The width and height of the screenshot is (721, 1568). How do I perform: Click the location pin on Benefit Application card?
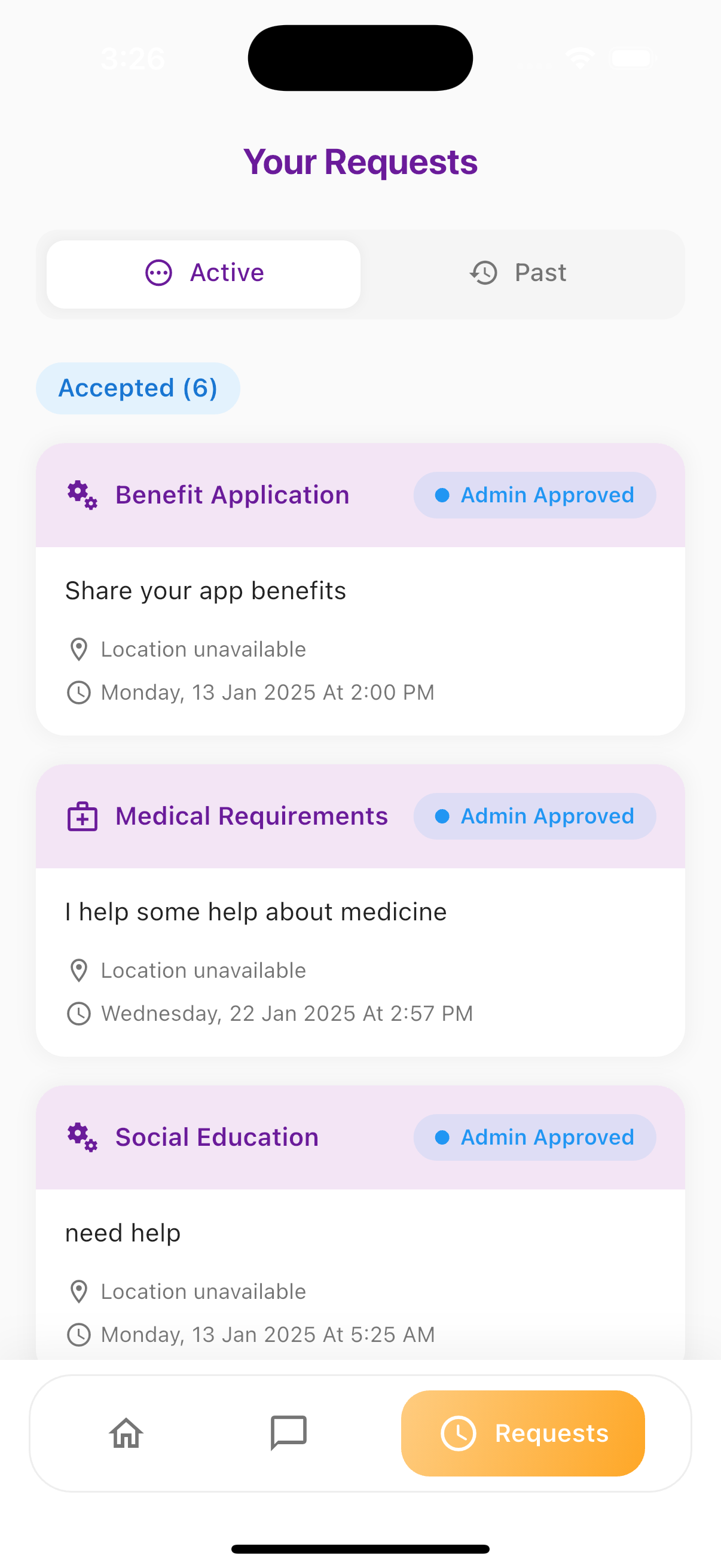[x=78, y=649]
